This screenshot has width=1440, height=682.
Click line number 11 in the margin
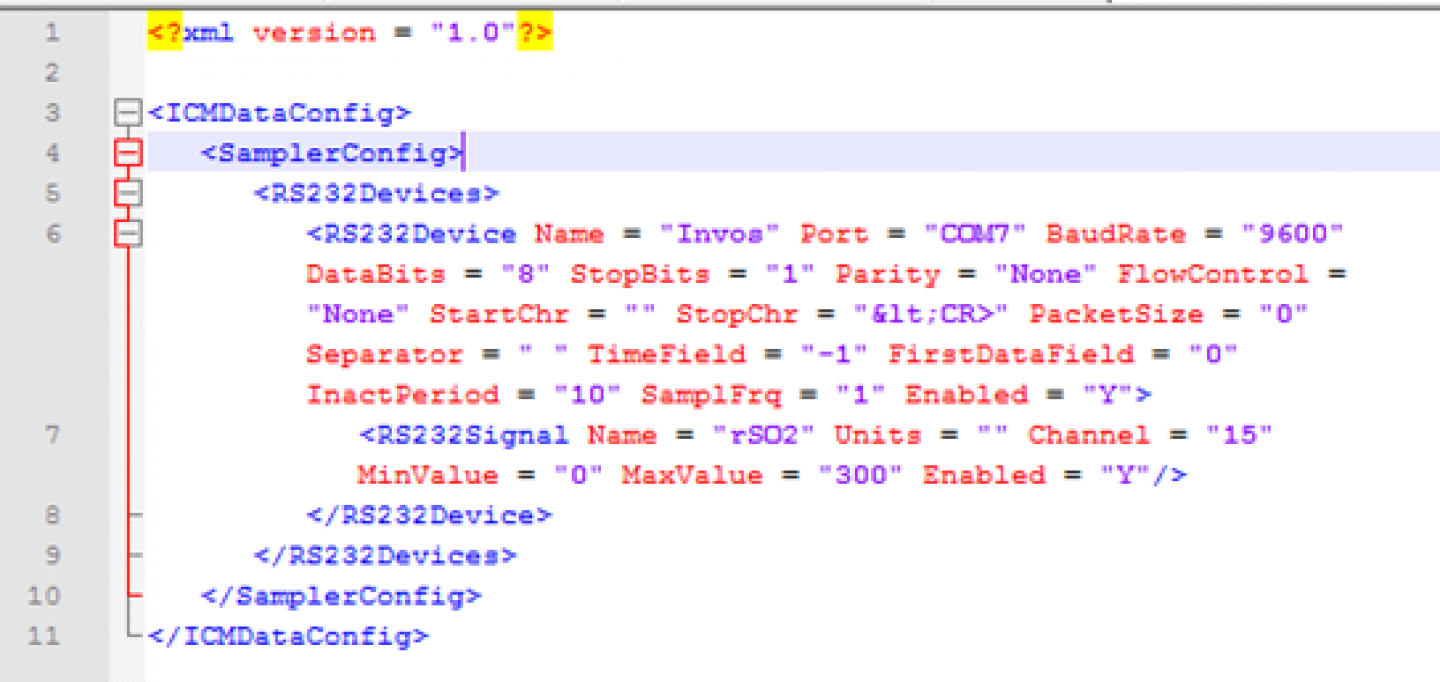coord(44,636)
